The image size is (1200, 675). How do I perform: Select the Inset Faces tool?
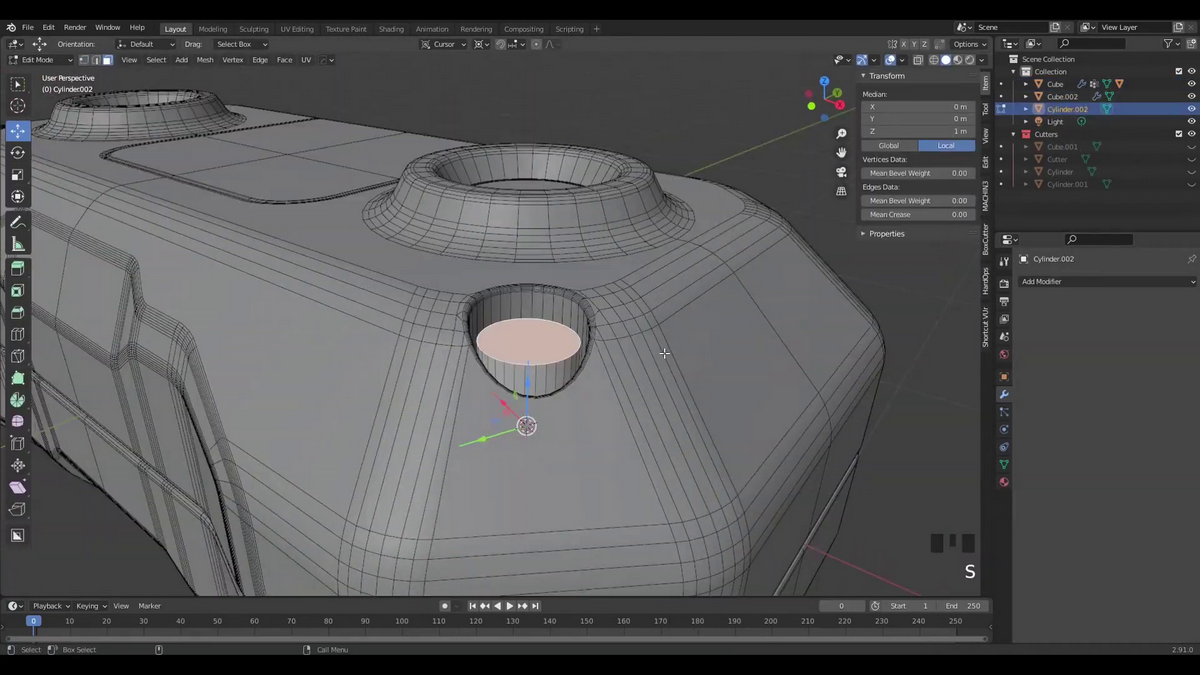17,291
